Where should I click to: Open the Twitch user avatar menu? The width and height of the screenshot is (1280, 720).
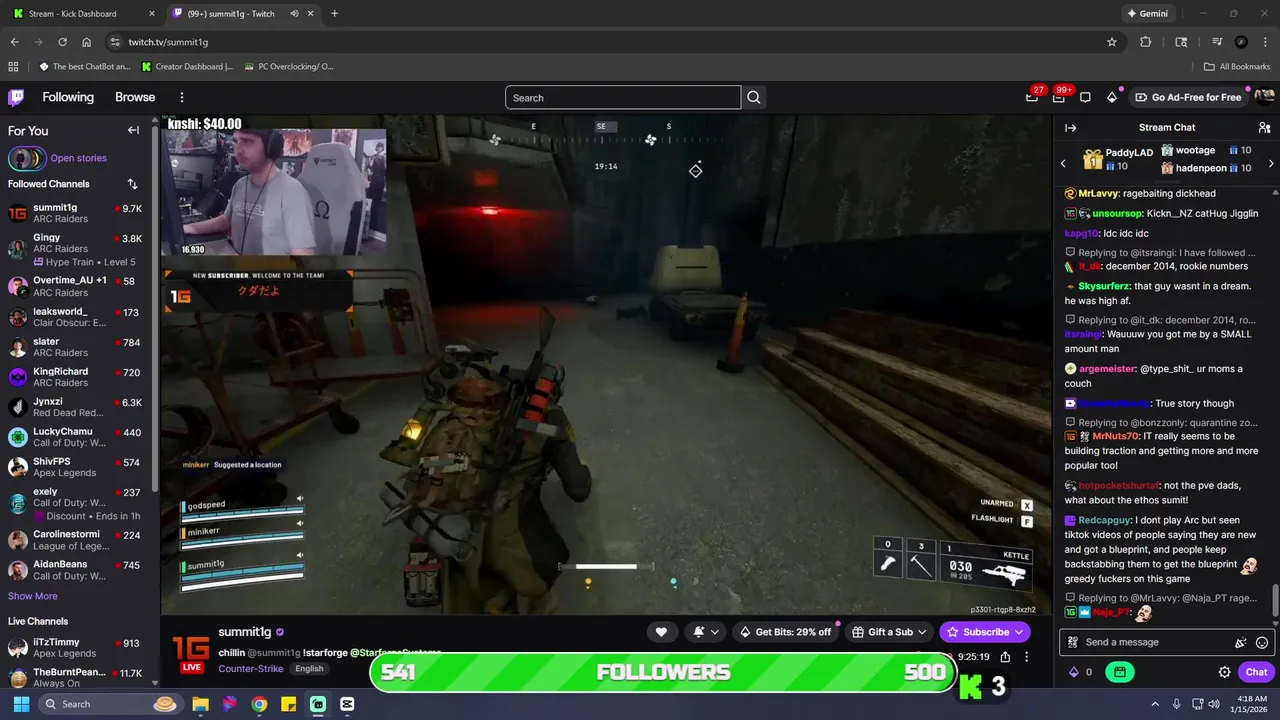[1264, 97]
